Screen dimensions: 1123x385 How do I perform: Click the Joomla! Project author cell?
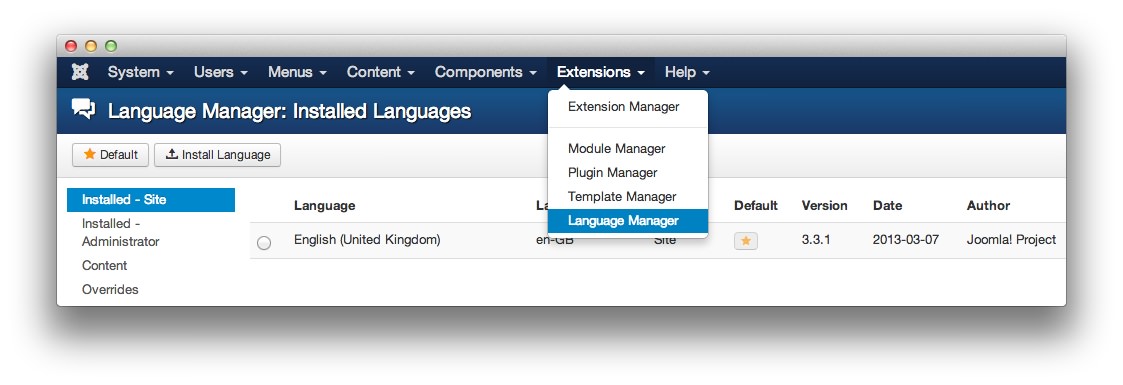[1011, 240]
